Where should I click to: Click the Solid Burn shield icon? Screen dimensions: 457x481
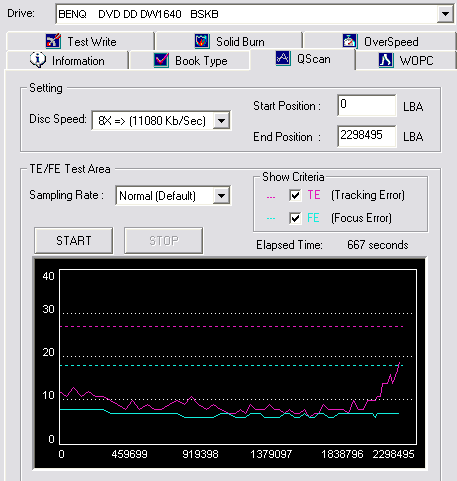(202, 41)
